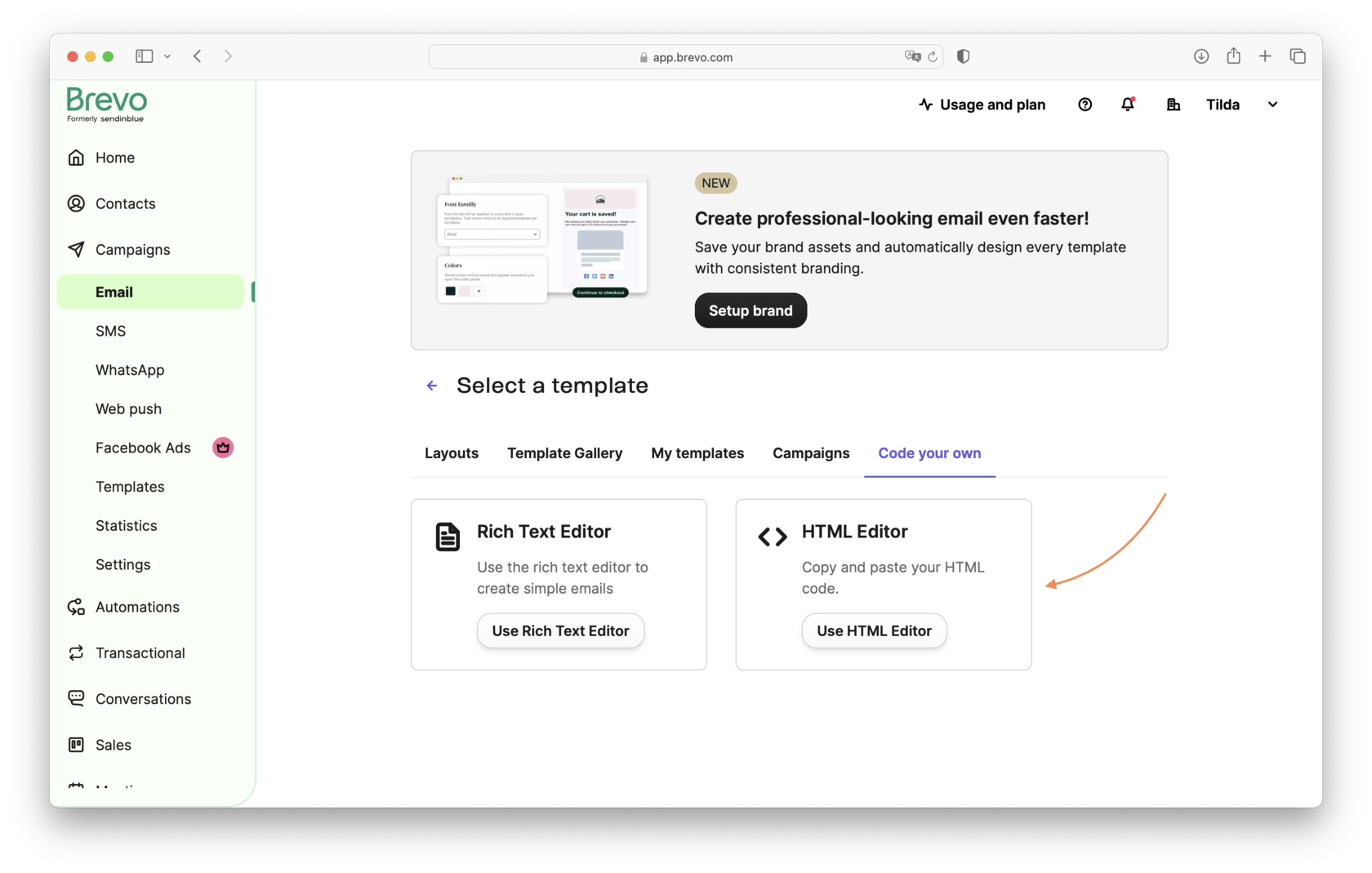
Task: Click the Setup brand button
Action: coord(751,310)
